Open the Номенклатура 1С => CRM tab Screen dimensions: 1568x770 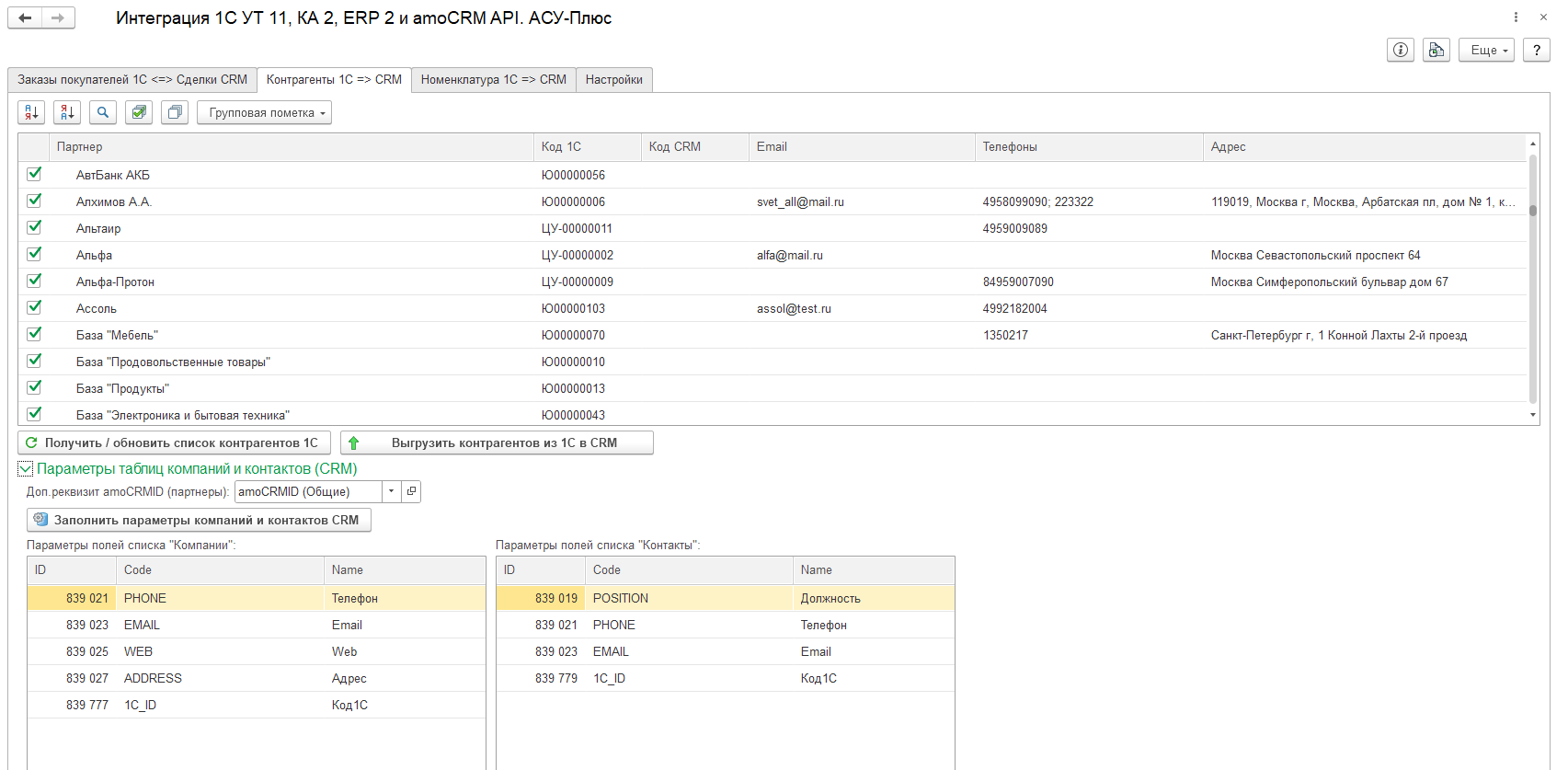tap(494, 80)
